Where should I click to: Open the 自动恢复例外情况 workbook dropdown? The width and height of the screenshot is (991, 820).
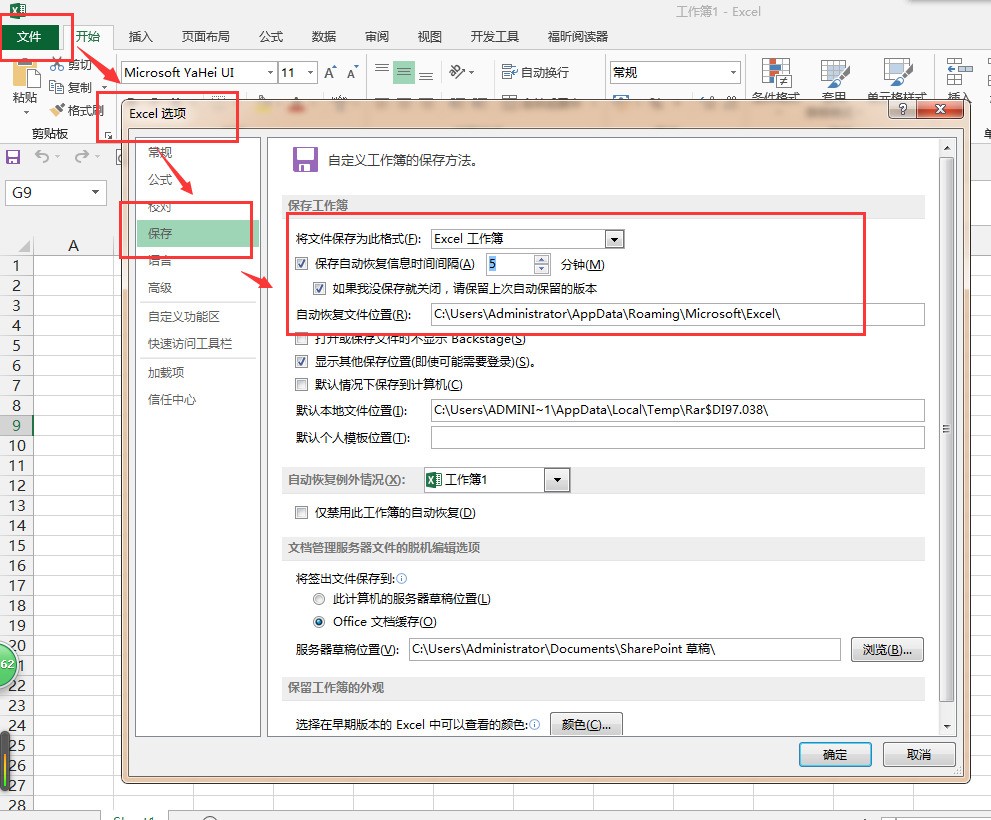(557, 480)
